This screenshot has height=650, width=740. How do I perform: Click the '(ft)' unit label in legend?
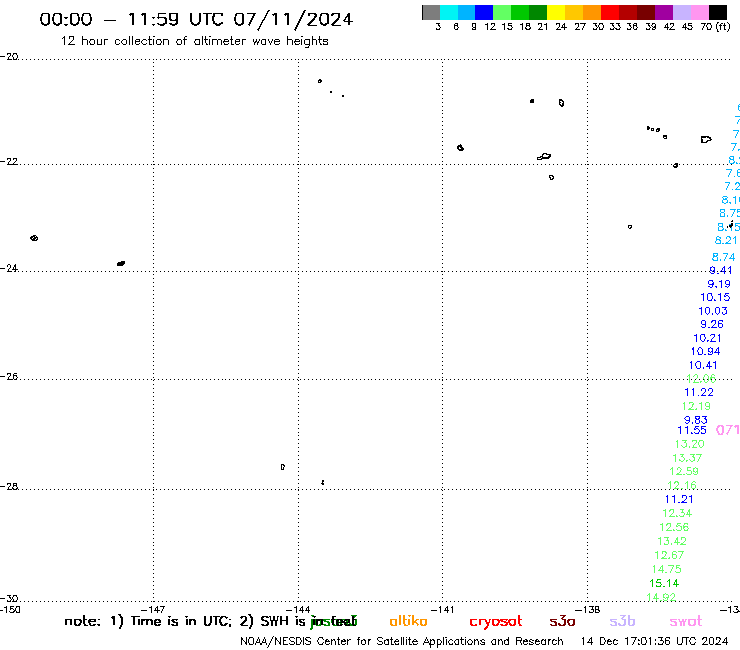click(723, 26)
